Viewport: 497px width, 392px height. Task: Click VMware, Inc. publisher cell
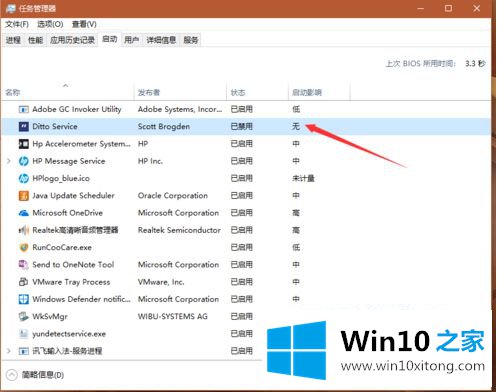pos(161,282)
